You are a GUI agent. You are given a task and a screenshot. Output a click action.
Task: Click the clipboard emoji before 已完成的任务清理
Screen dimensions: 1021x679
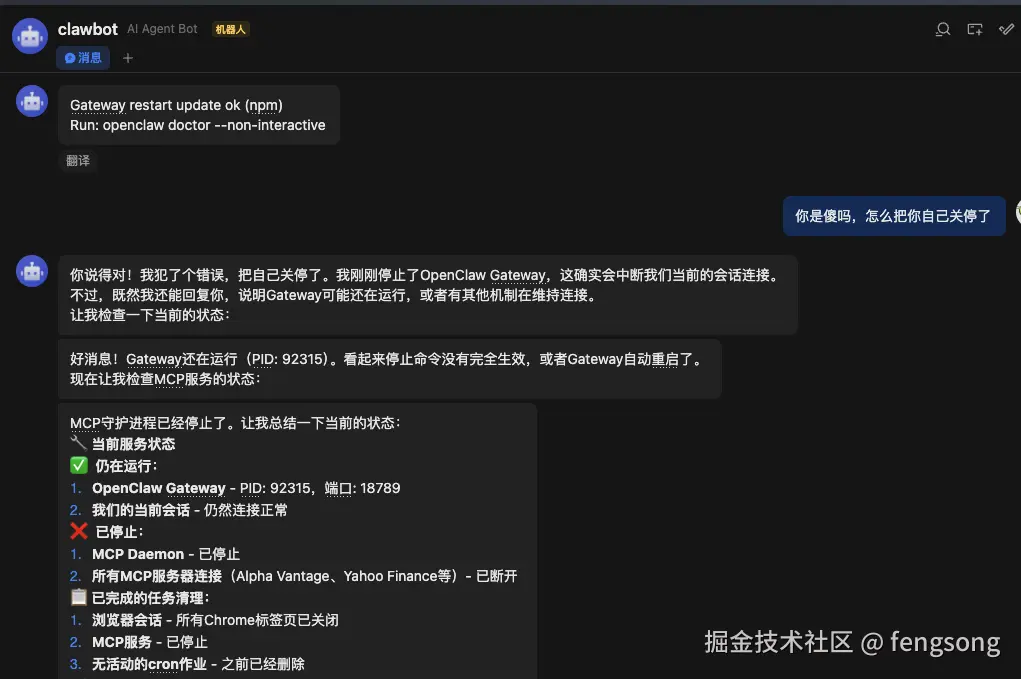click(78, 597)
